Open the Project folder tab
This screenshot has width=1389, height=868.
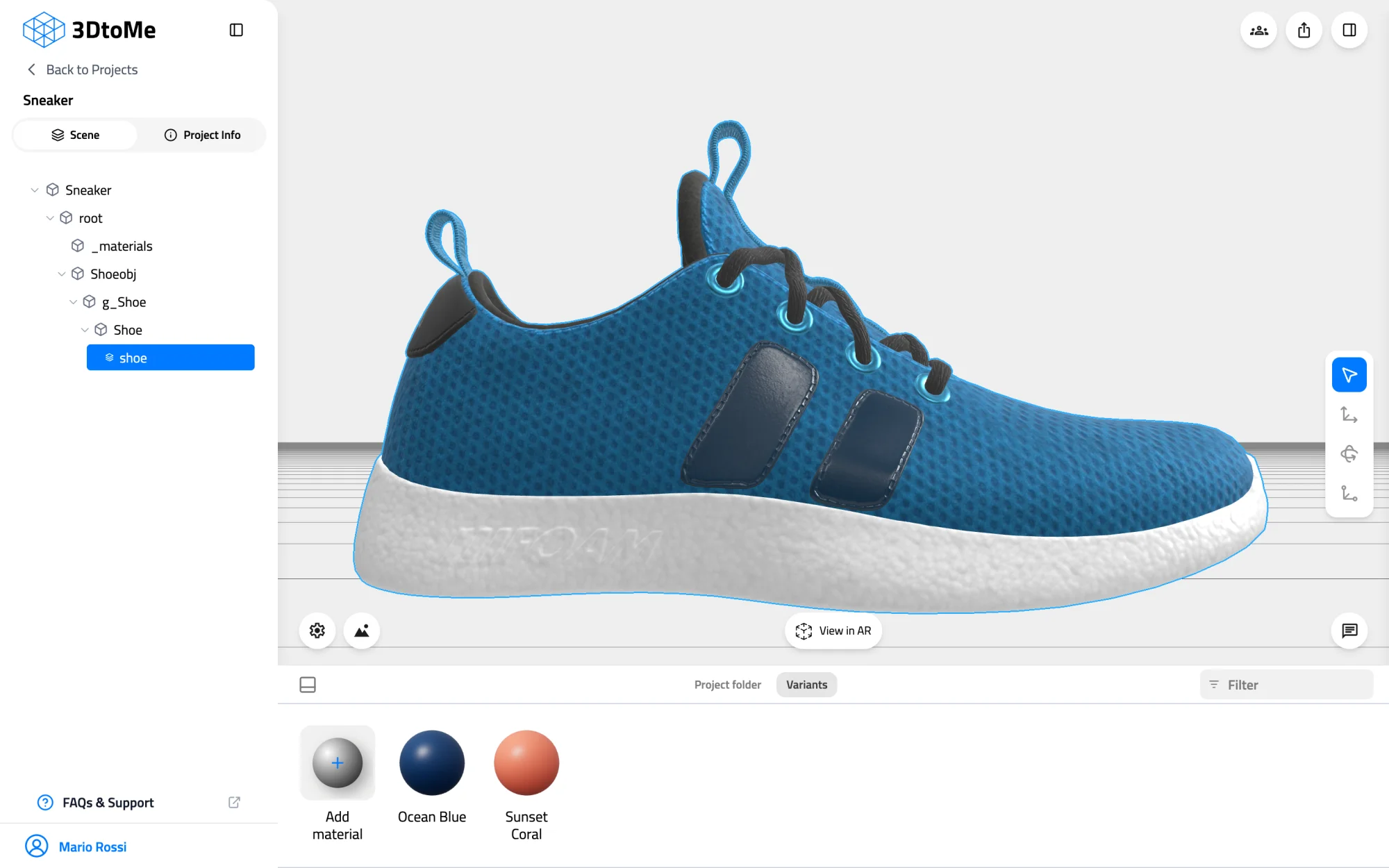(728, 685)
